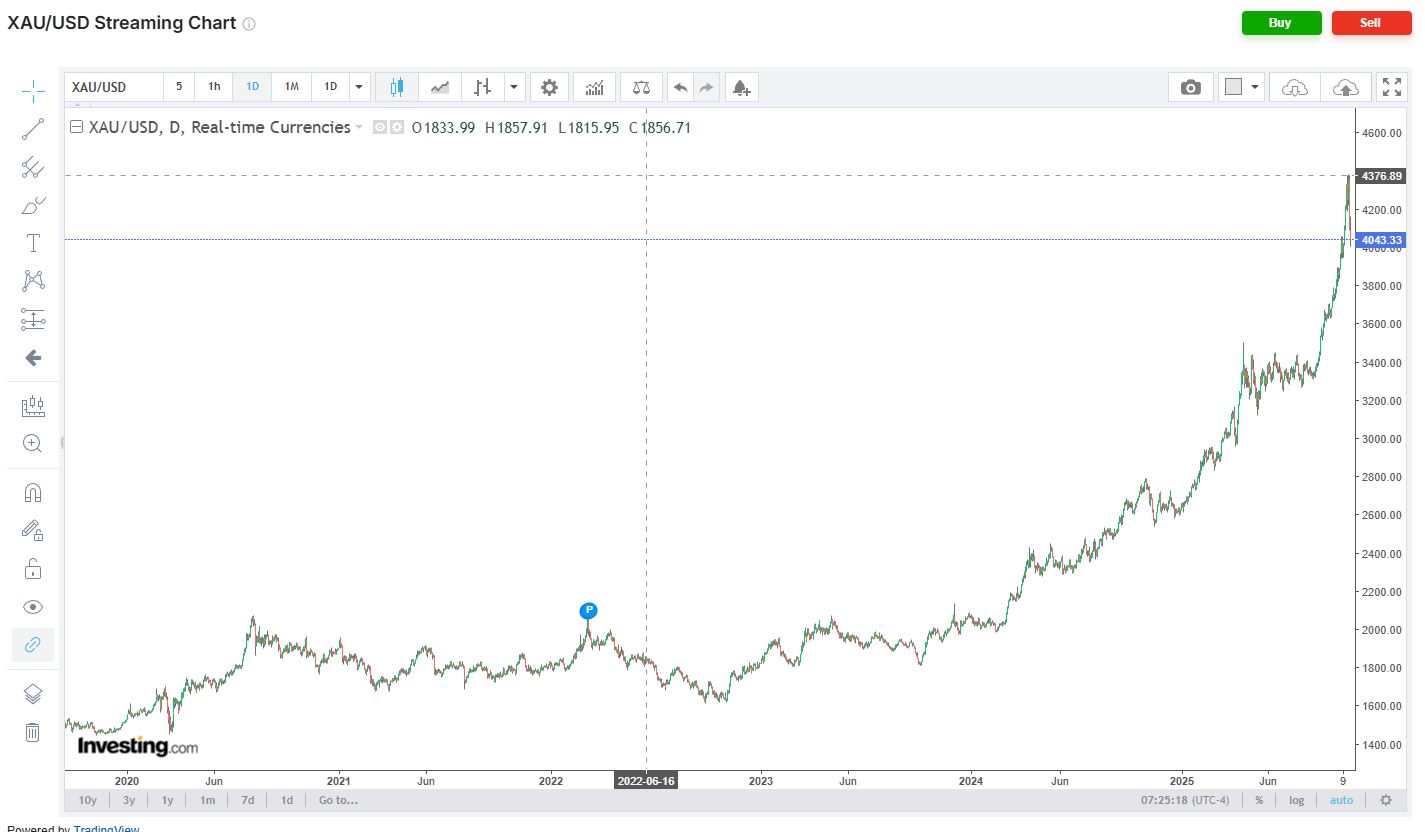Open the interval dropdown arrow

tap(359, 87)
